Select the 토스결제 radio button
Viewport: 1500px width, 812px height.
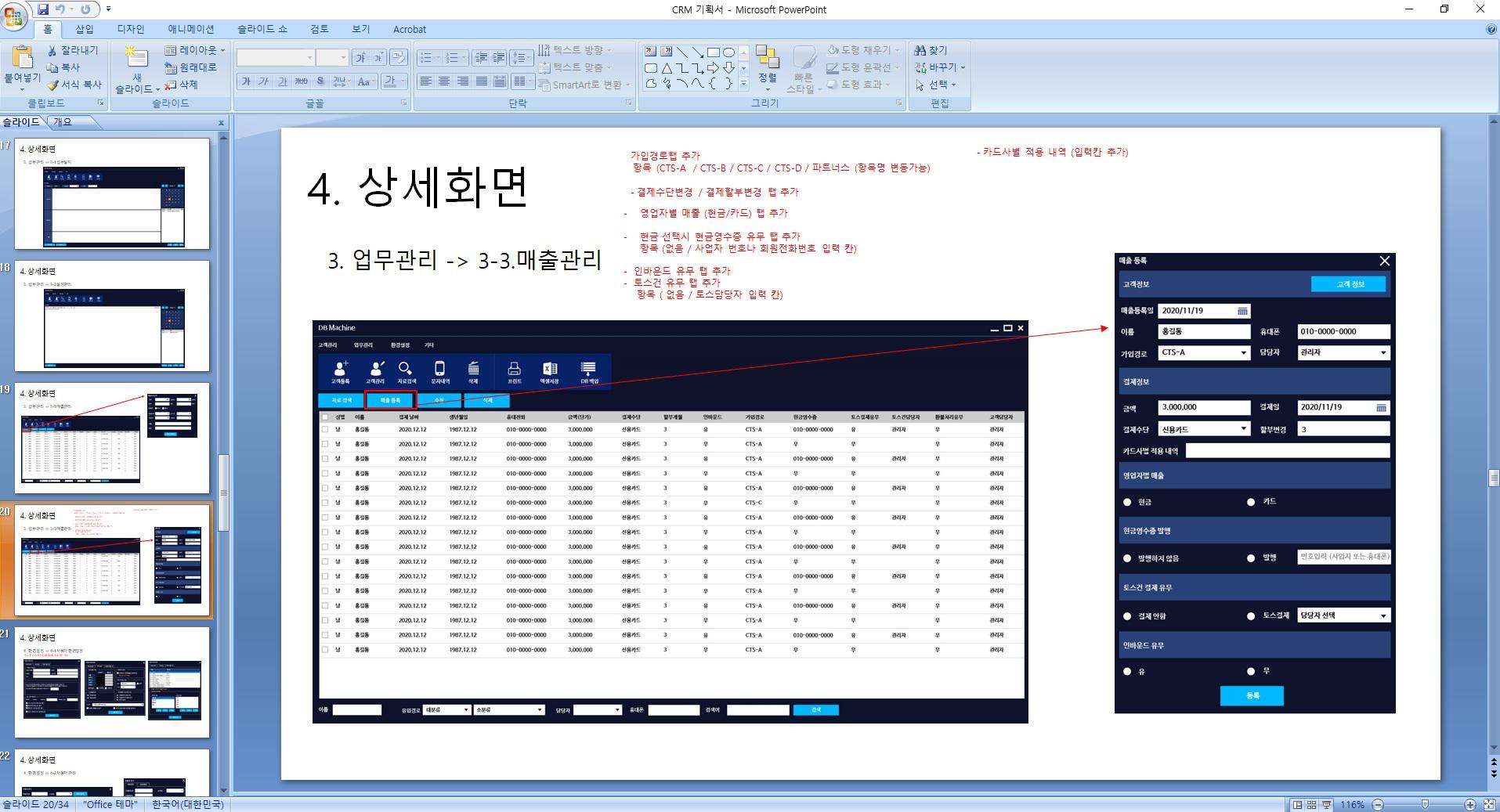(x=1251, y=616)
